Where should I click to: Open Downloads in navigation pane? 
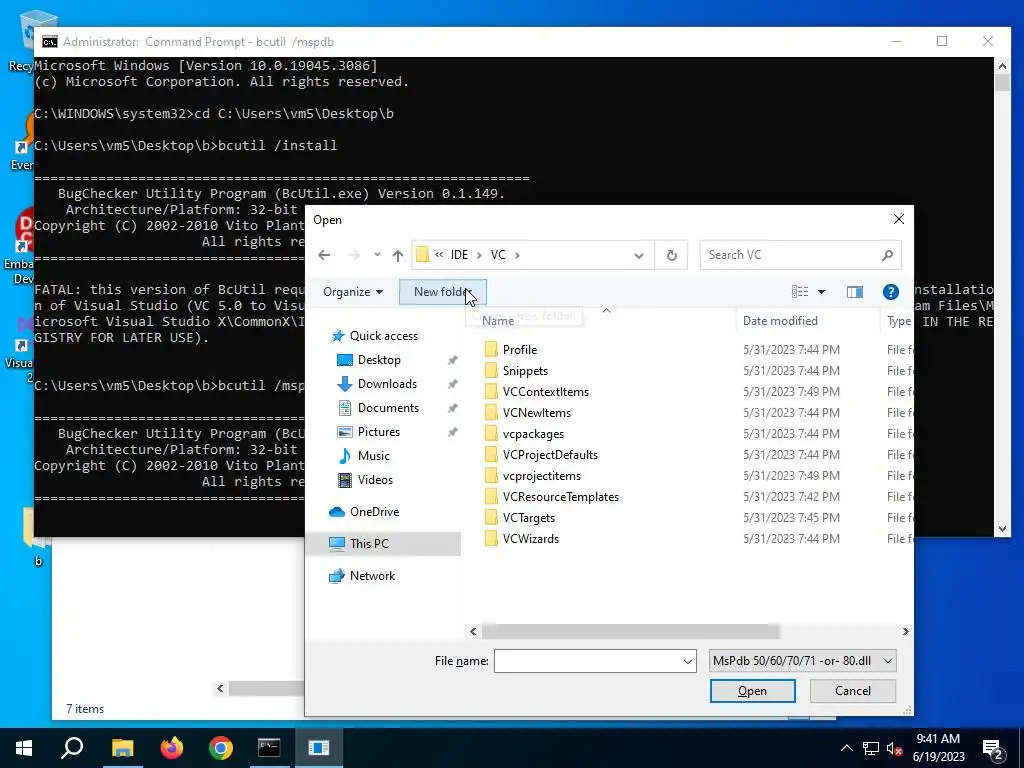(387, 384)
